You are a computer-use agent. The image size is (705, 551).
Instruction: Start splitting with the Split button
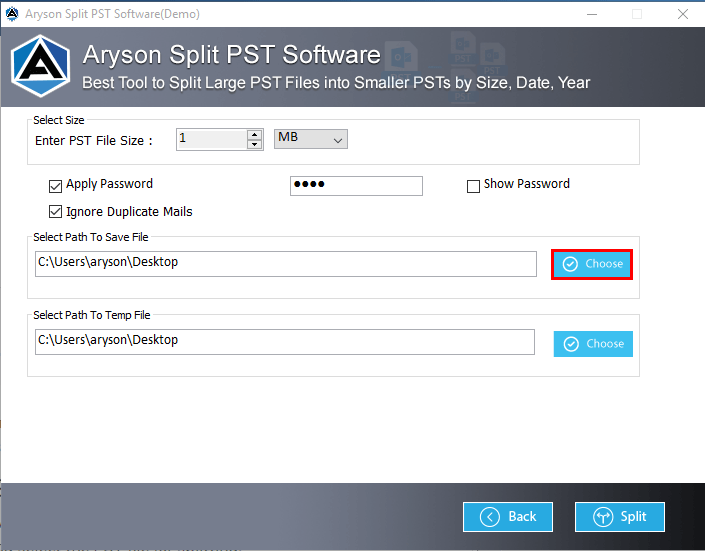click(x=620, y=517)
